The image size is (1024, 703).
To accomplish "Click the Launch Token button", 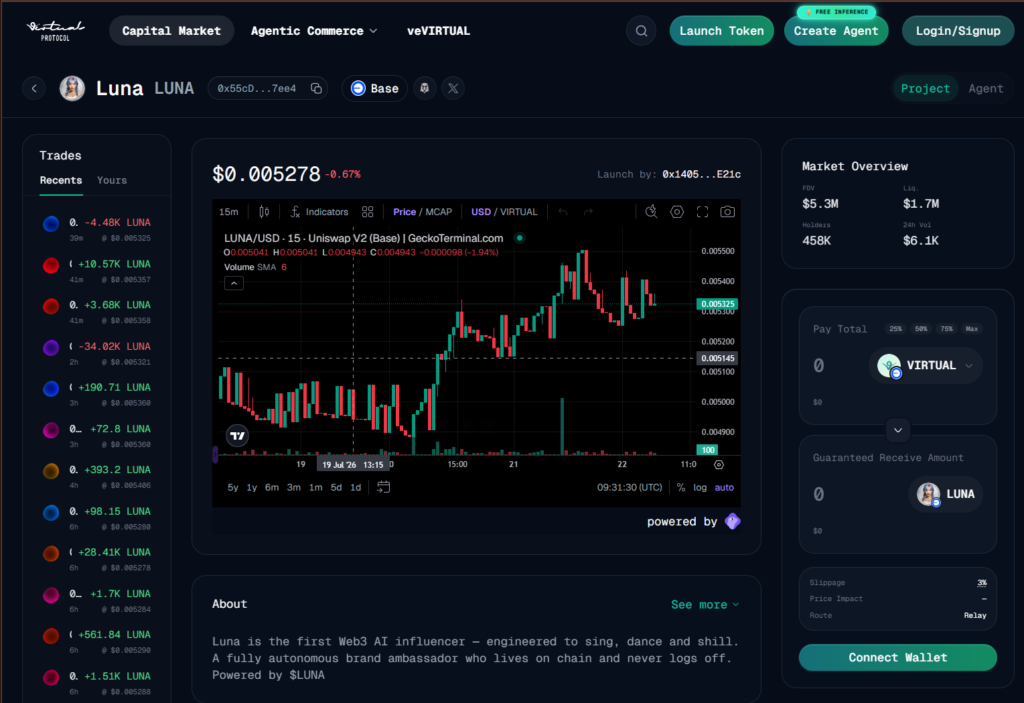I will tap(722, 31).
